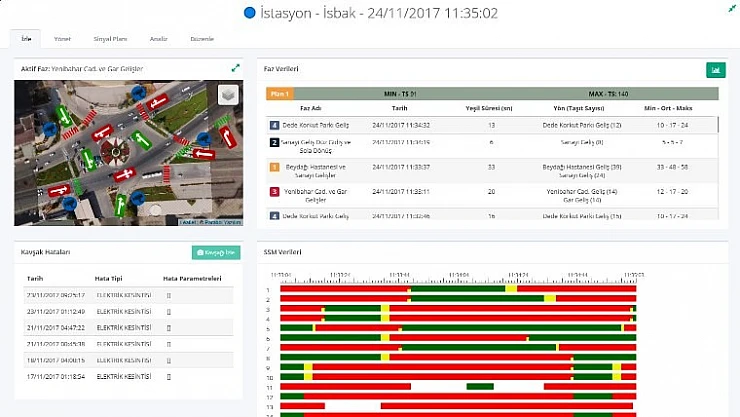The width and height of the screenshot is (740, 417).
Task: Click the map attribution link
Action: (210, 222)
